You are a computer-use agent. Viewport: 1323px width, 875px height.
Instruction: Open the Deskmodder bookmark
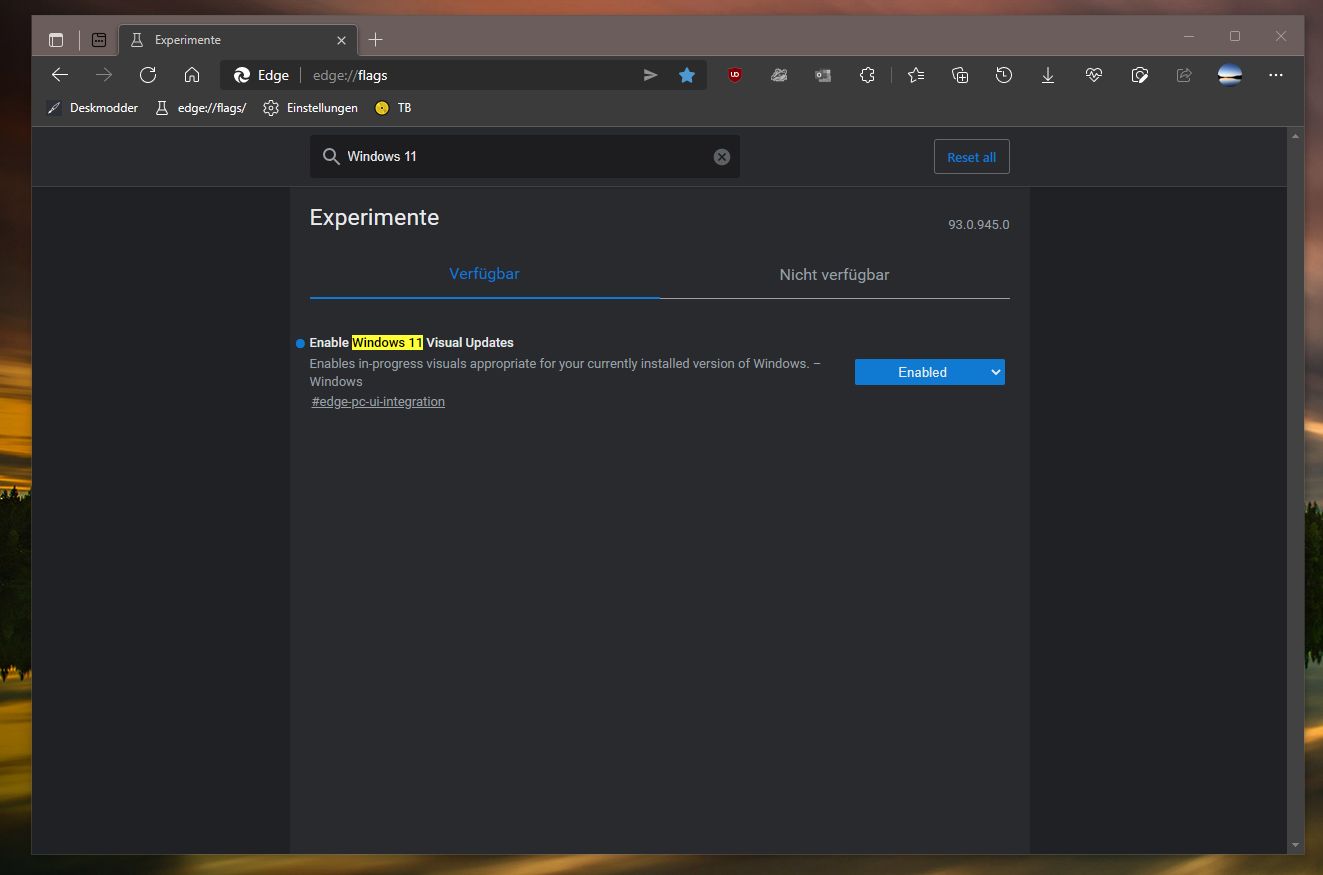(92, 108)
